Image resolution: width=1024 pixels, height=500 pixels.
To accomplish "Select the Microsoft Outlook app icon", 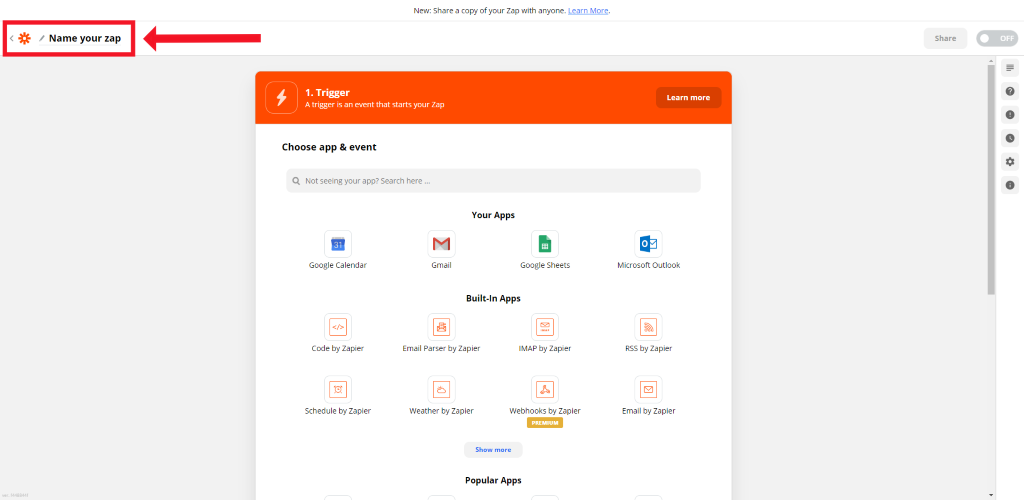I will [x=648, y=244].
